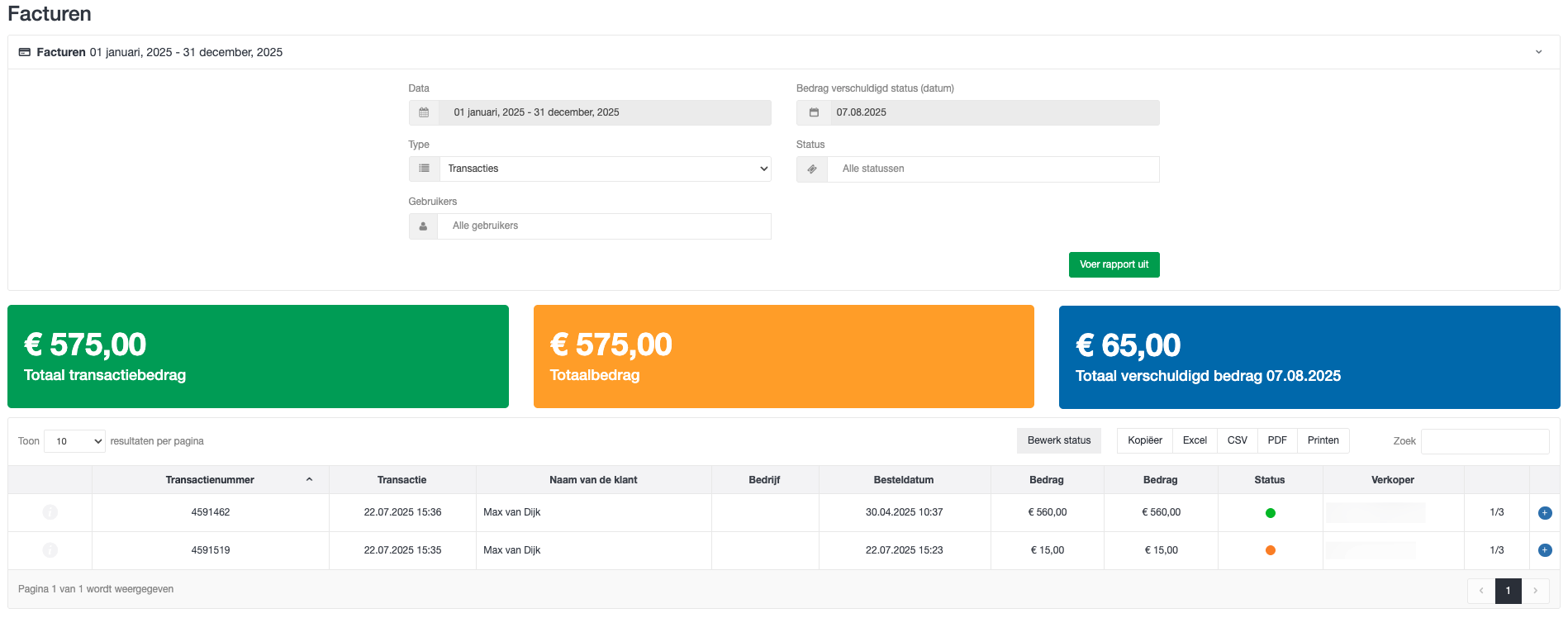Run the report with Voer rapport uit
This screenshot has width=1568, height=618.
point(1114,264)
